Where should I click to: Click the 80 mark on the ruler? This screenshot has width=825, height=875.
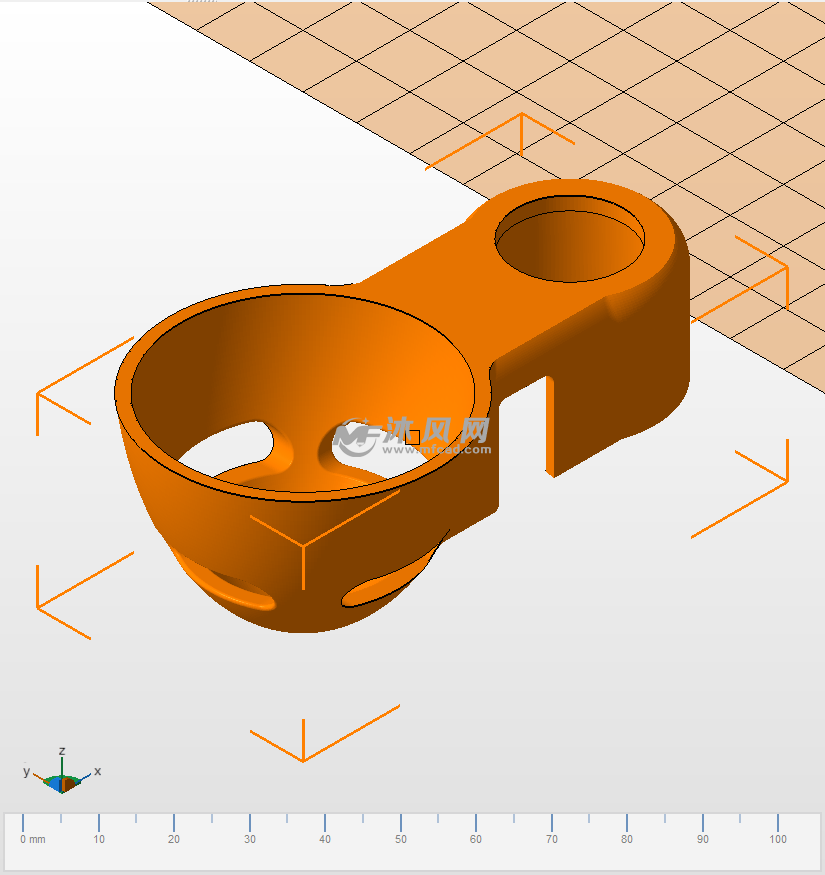627,839
